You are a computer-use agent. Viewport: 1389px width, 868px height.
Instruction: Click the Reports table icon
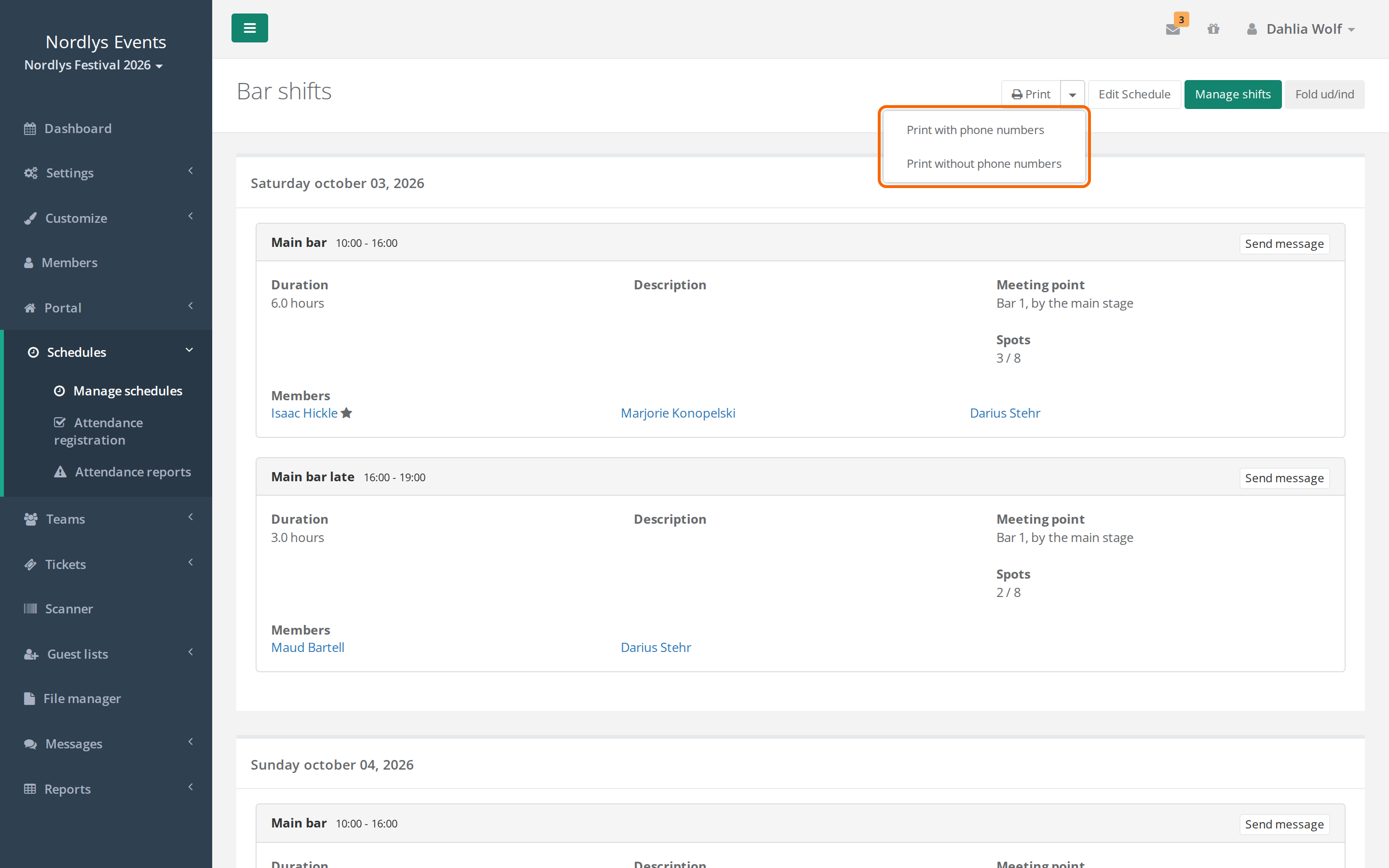[30, 789]
